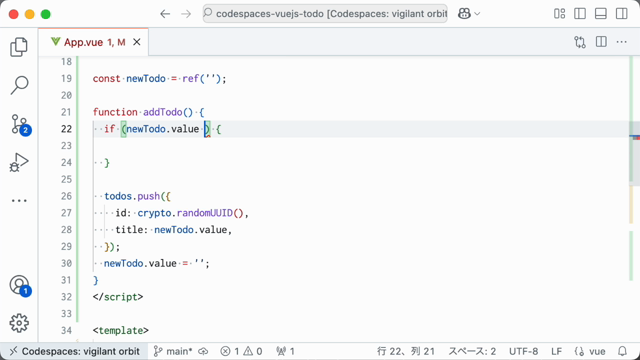Open the Codespaces: vigilant orbit remote menu

coord(74,351)
